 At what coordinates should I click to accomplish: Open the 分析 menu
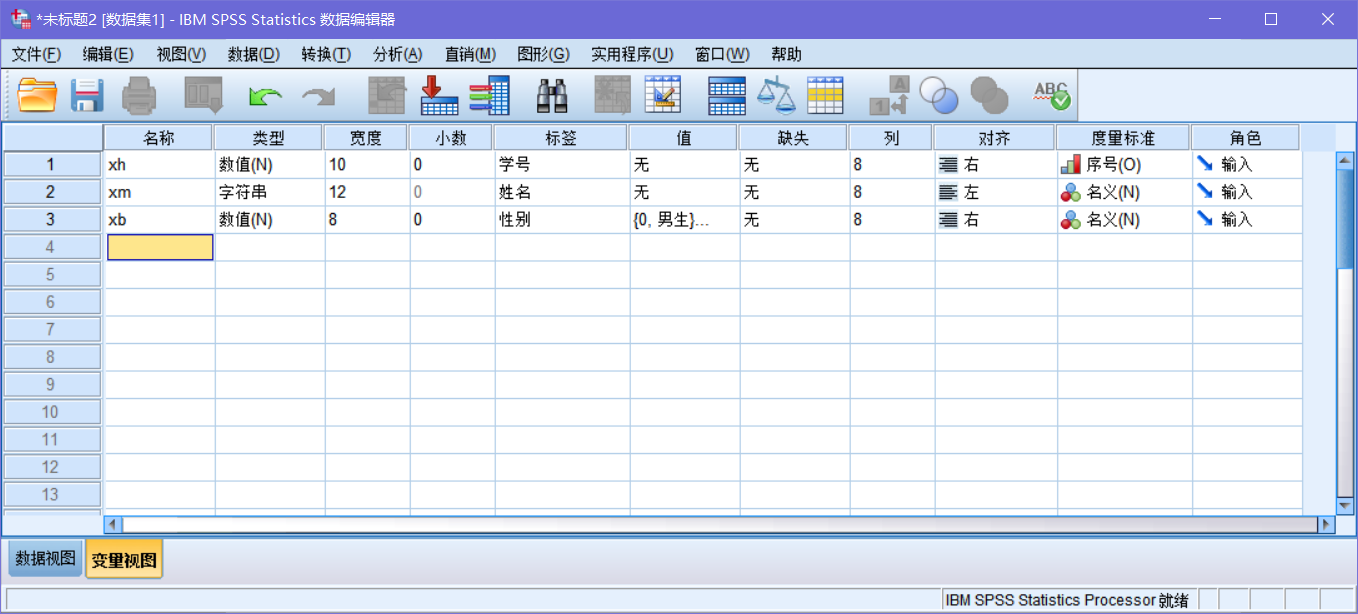[x=397, y=54]
